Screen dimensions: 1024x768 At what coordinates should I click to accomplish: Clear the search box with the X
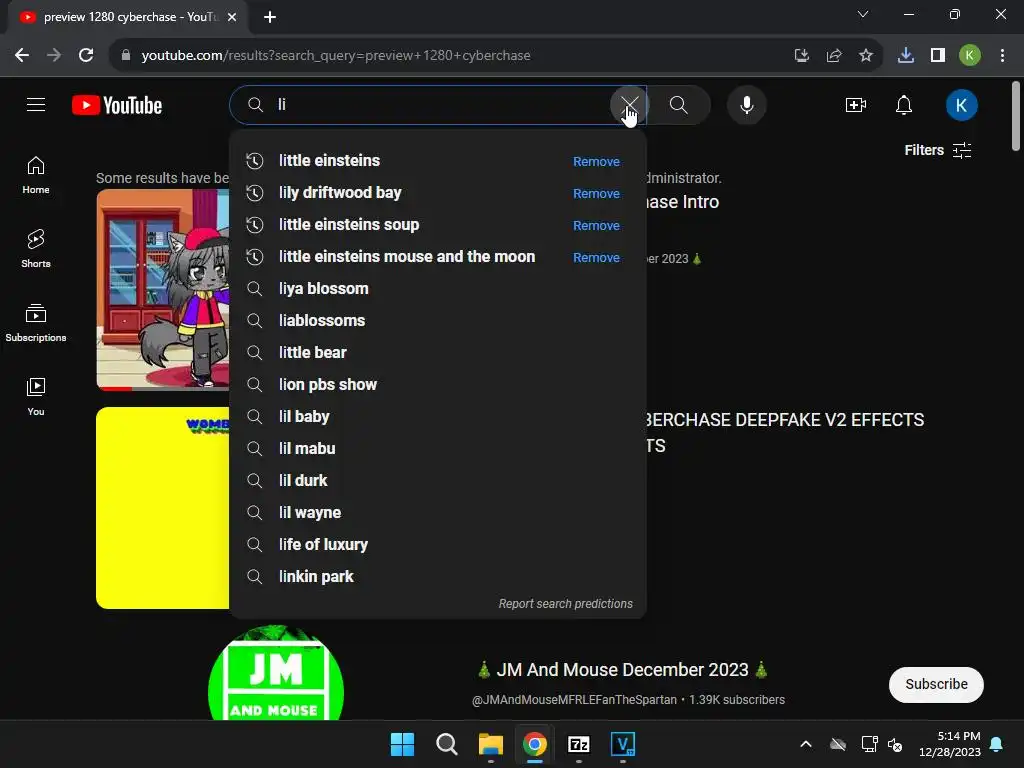(629, 104)
